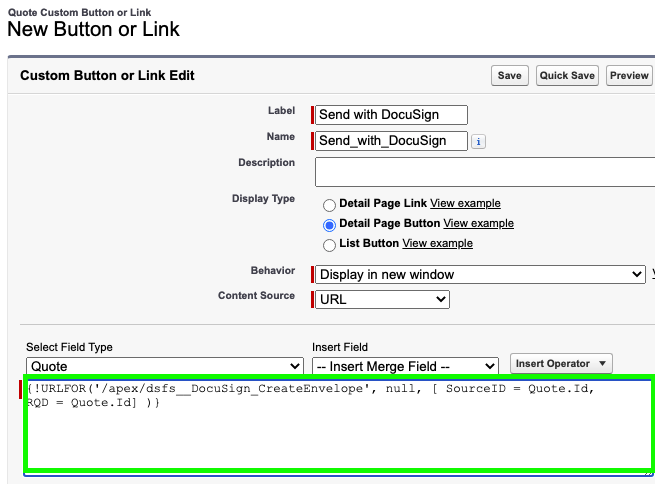Select the List Button radio option
Image resolution: width=655 pixels, height=484 pixels.
point(329,245)
